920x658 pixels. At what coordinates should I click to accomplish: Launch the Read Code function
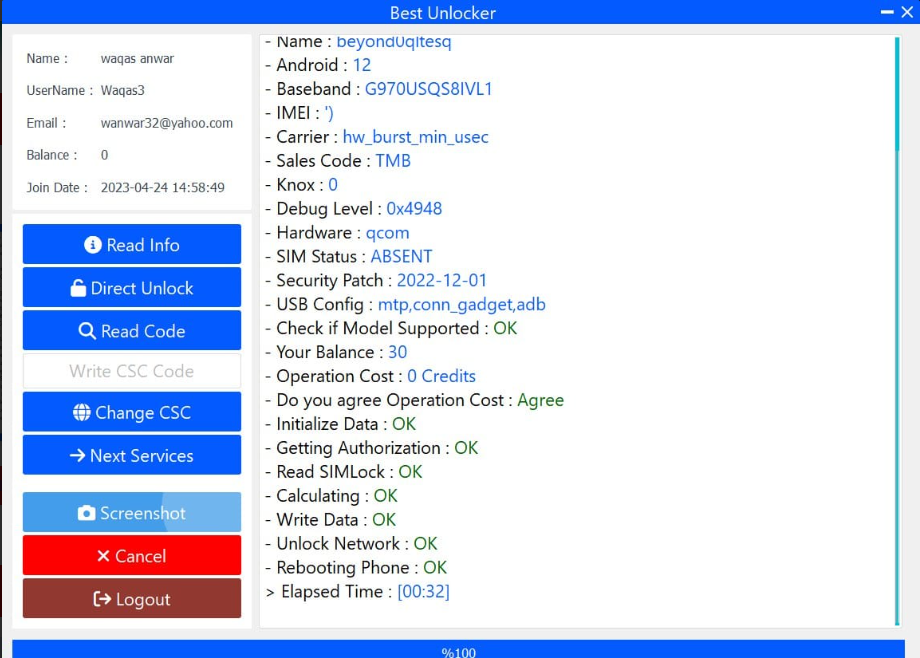tap(132, 330)
